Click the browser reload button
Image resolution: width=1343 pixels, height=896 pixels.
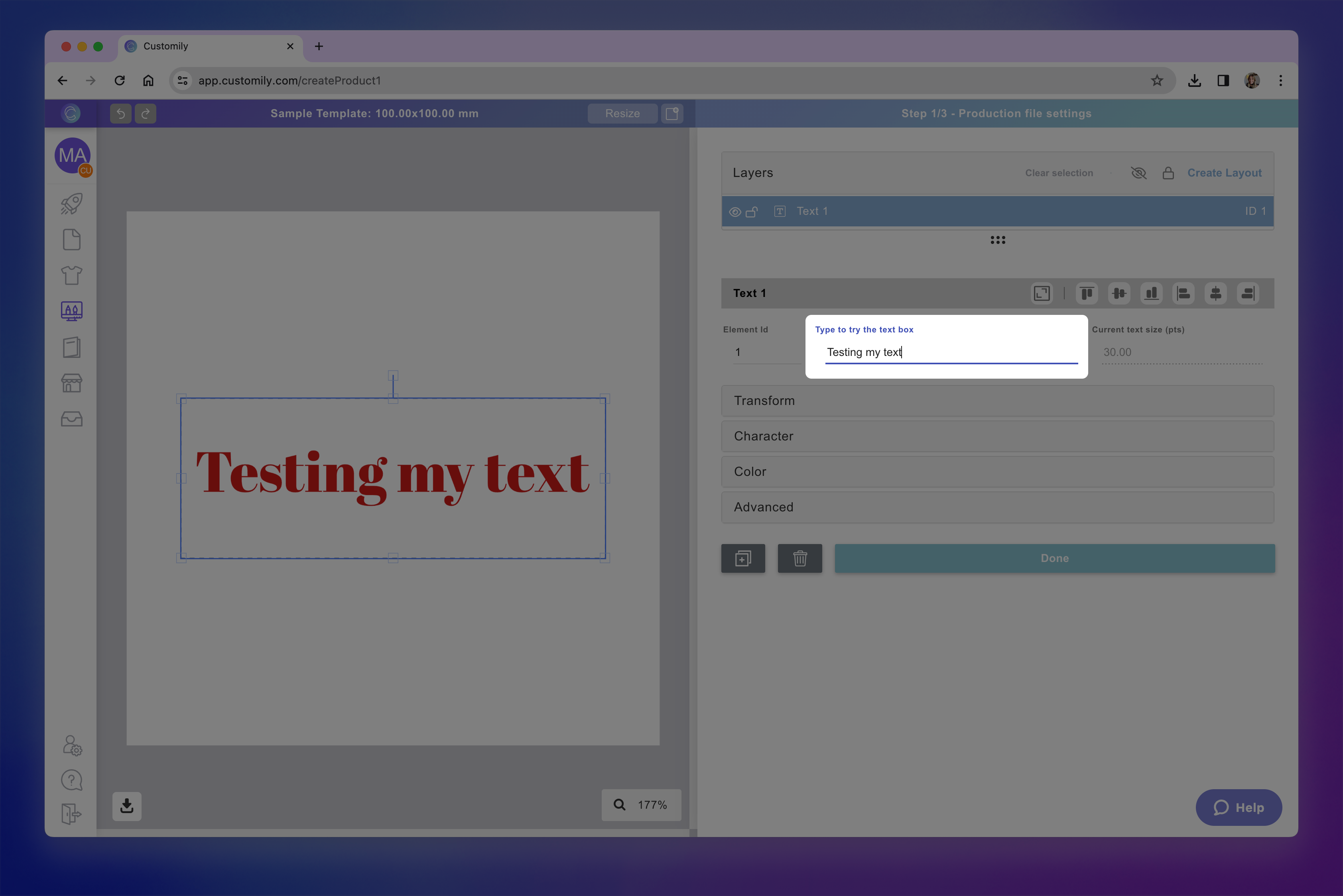120,81
